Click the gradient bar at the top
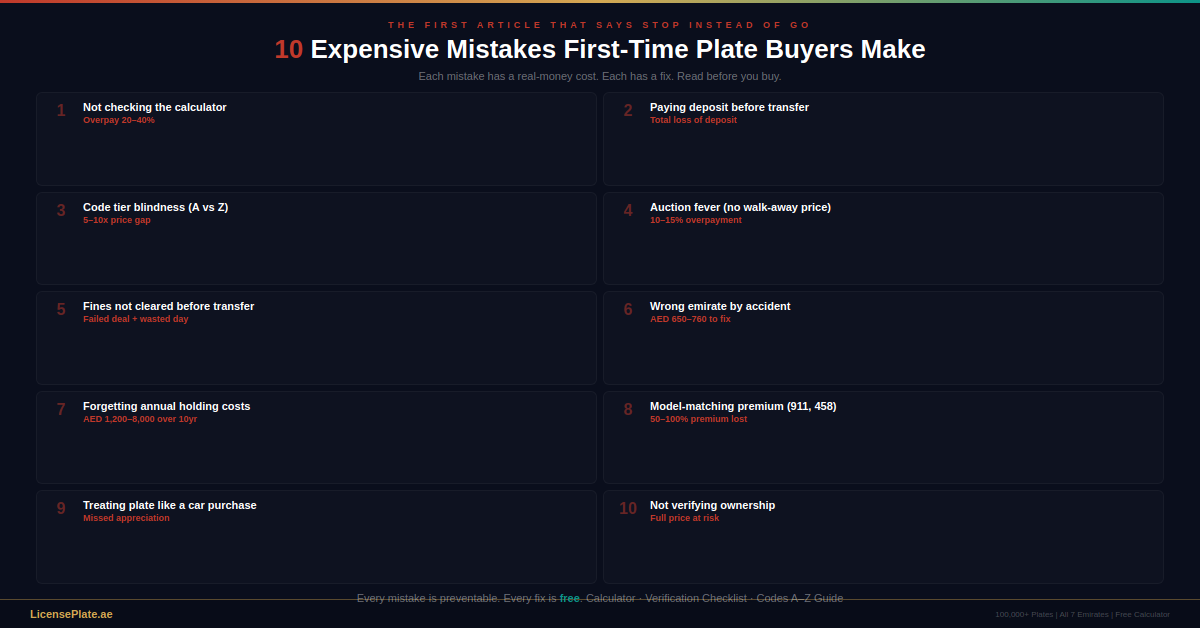Screen dimensions: 1200x628 (600, 2)
